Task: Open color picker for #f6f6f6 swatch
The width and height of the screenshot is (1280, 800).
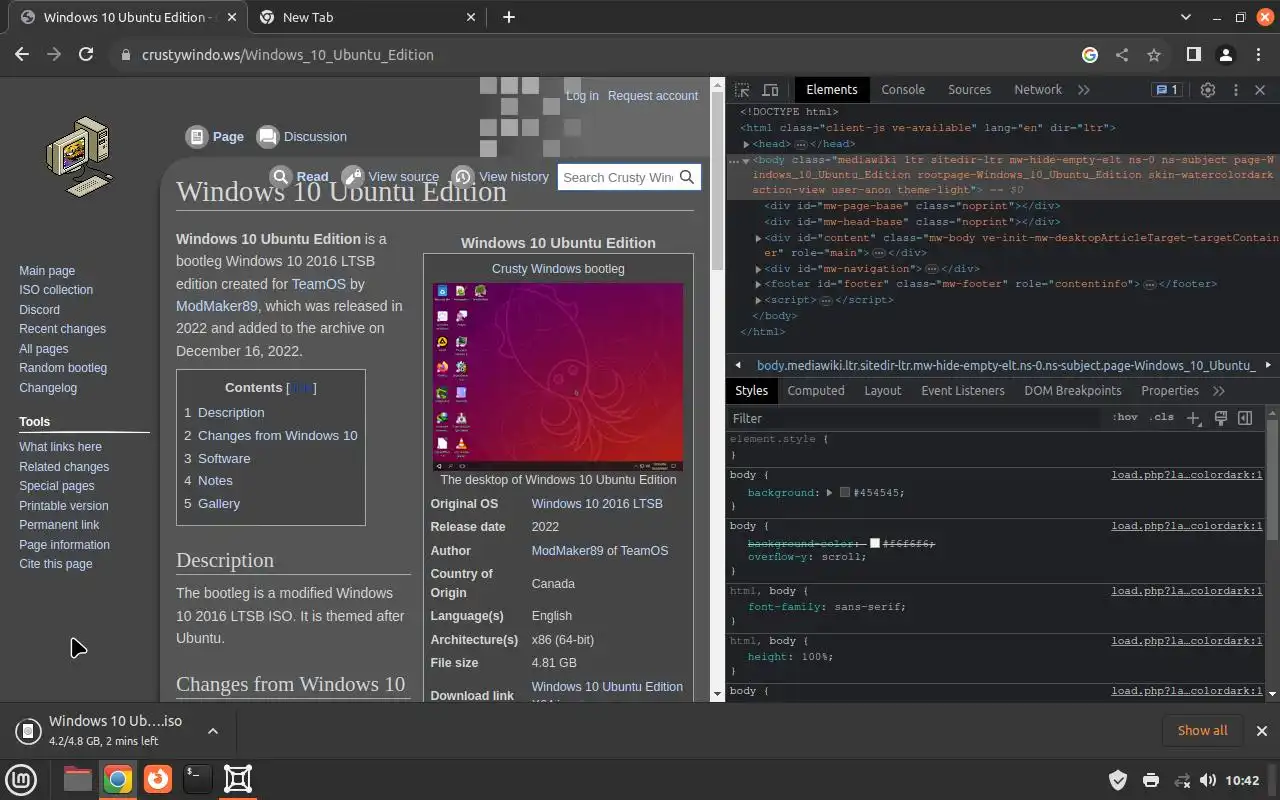Action: [x=875, y=543]
